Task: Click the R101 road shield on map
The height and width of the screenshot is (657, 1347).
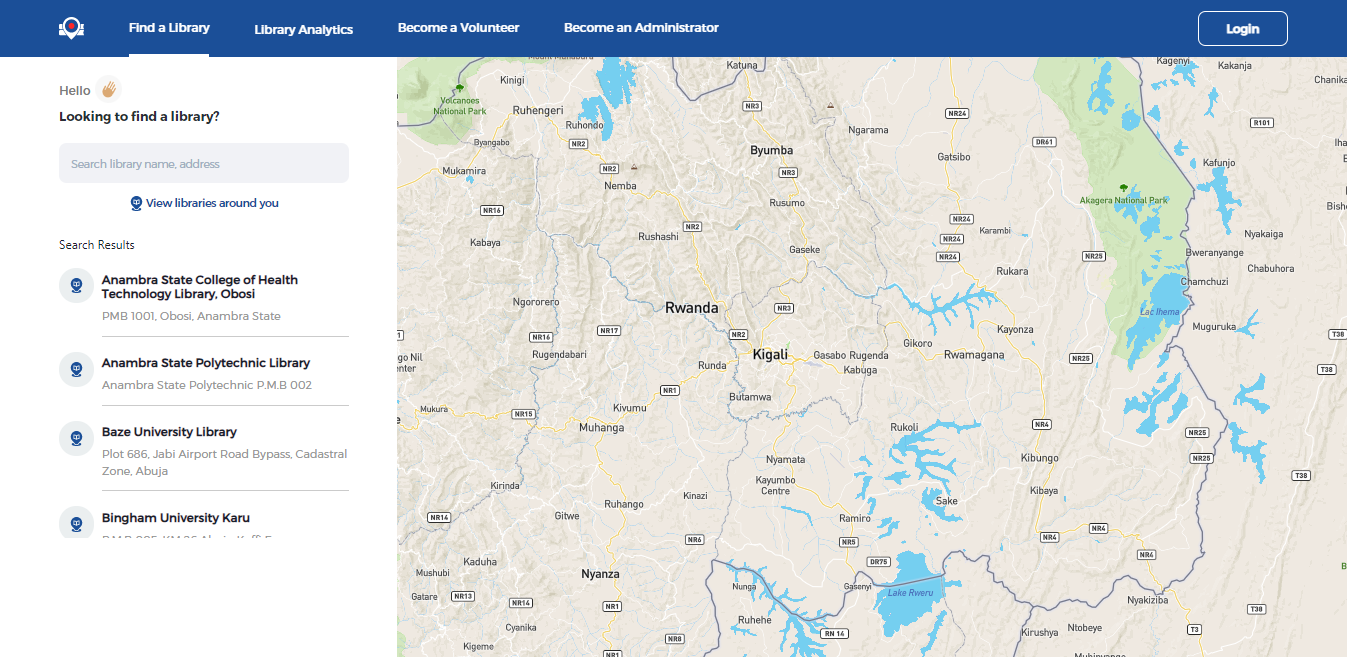Action: click(1261, 123)
